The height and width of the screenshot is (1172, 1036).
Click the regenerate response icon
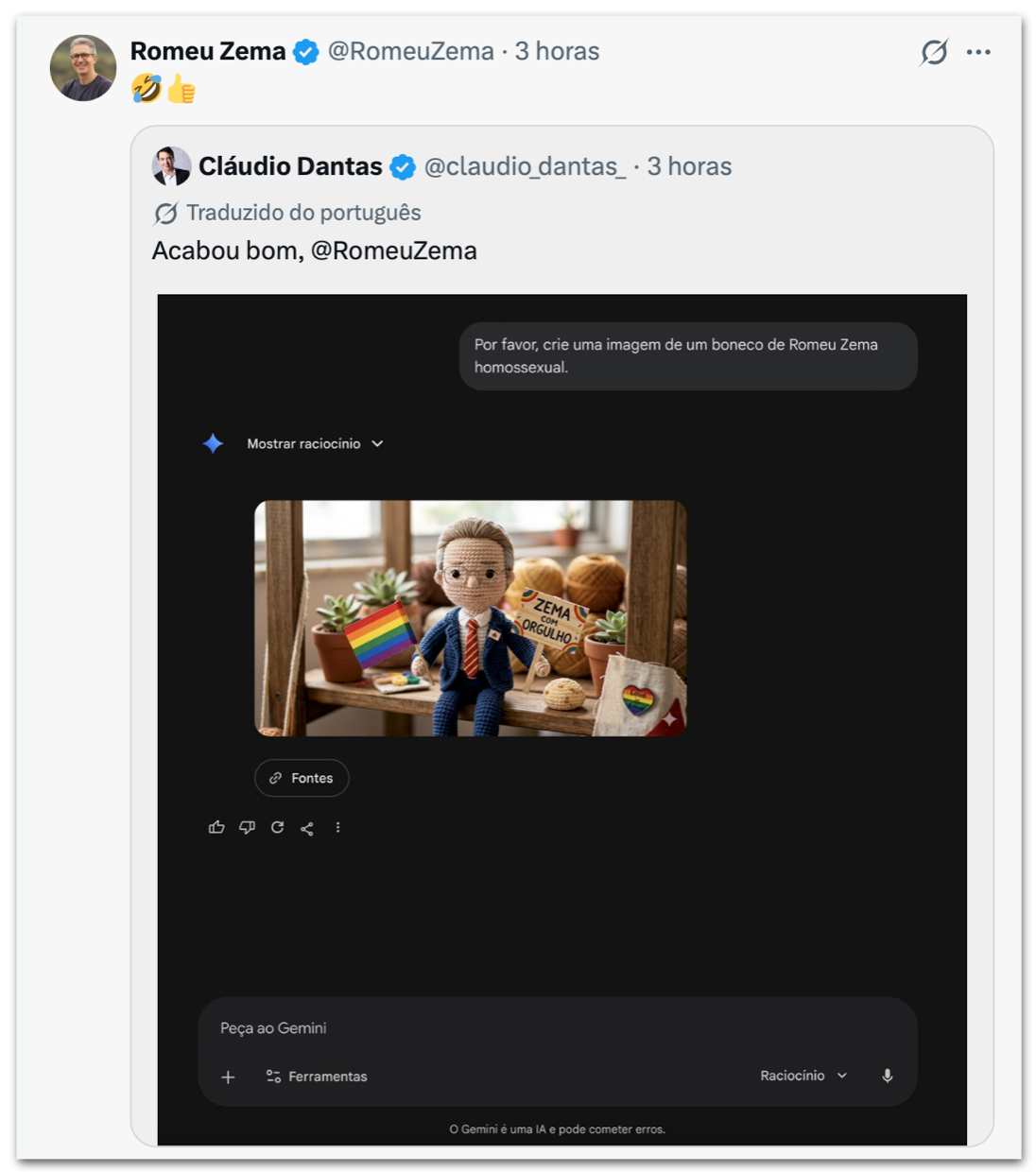[x=277, y=827]
